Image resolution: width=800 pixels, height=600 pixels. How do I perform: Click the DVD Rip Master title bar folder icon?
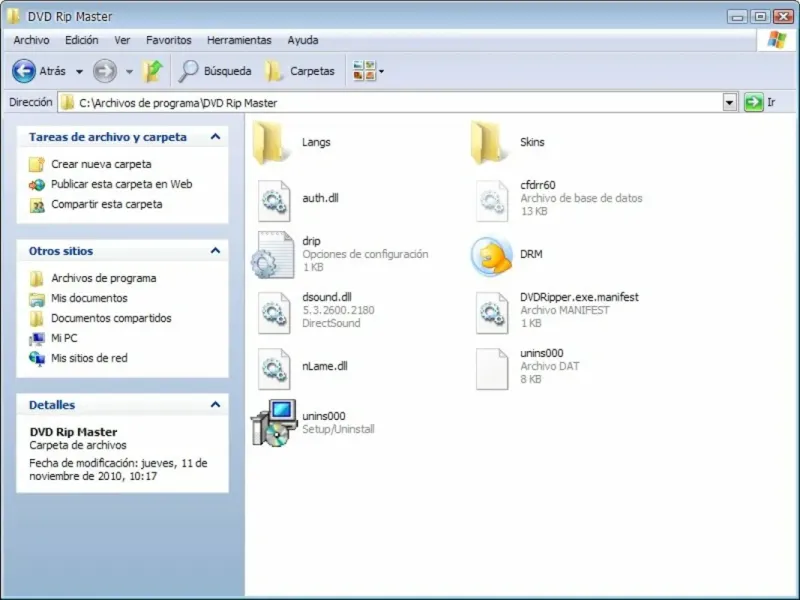click(x=14, y=16)
